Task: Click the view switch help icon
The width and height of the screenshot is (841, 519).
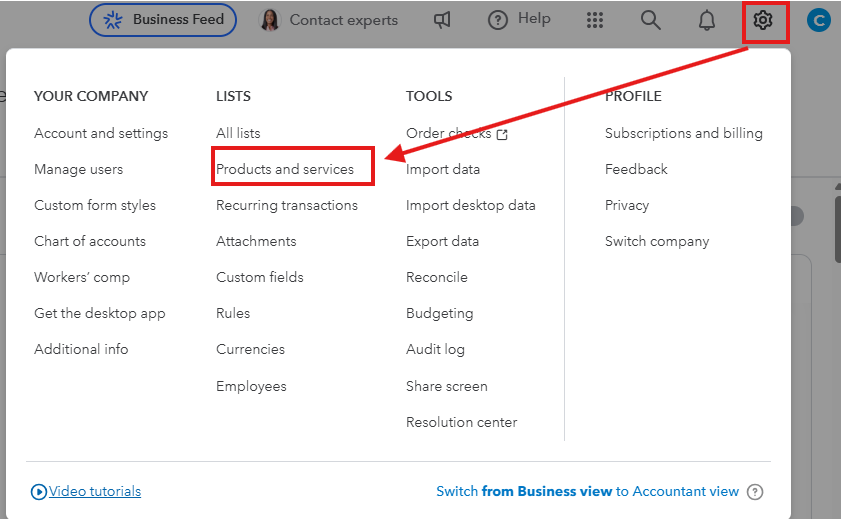Action: pyautogui.click(x=755, y=491)
